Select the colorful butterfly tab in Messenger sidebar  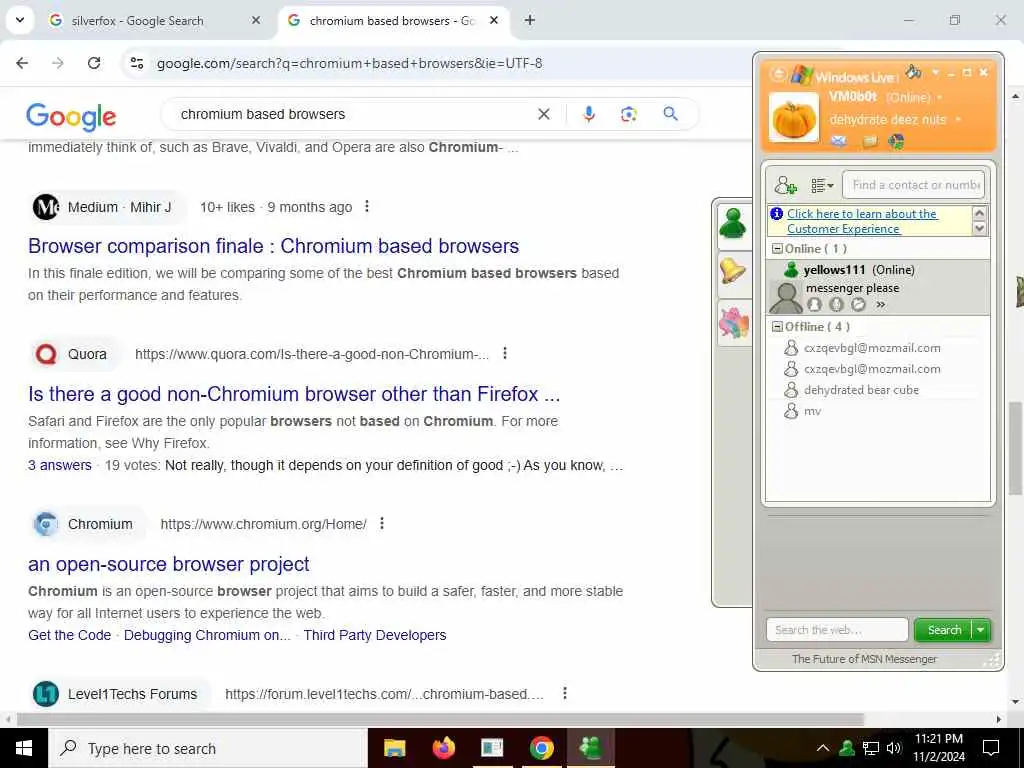pos(733,323)
